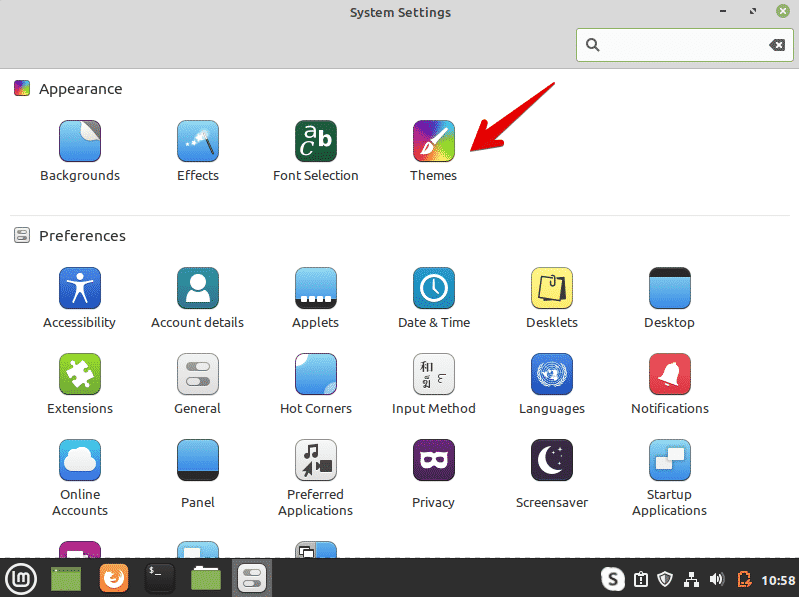Open network connections tray icon
The height and width of the screenshot is (597, 799).
(x=691, y=579)
